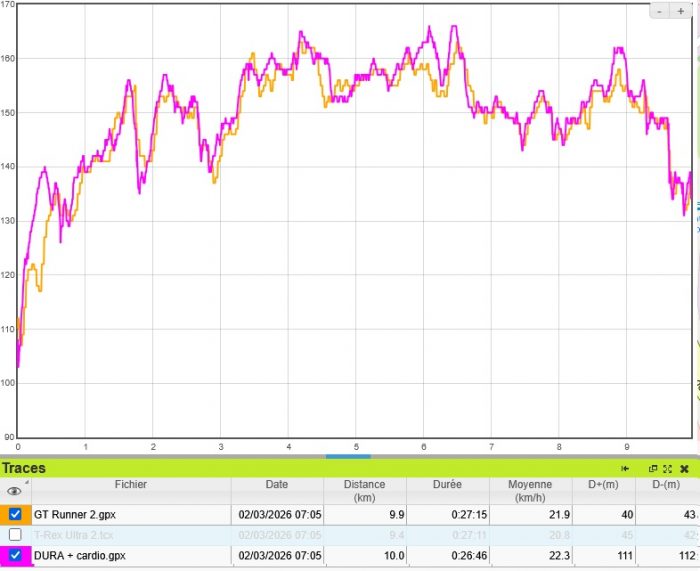Viewport: 700px width, 571px height.
Task: Enable the T-Rex Ultra 2.tcx trace checkbox
Action: [15, 535]
